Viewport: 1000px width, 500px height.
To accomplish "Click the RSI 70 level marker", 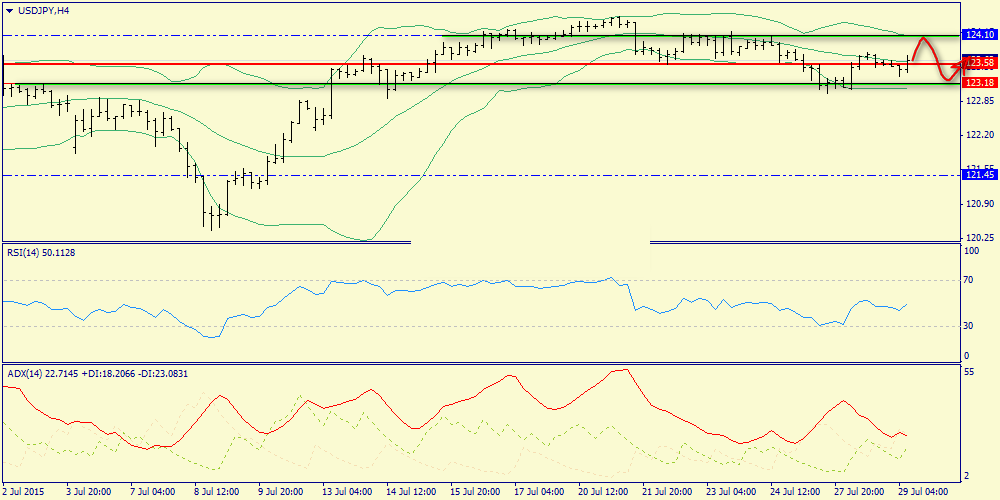I will pyautogui.click(x=968, y=279).
